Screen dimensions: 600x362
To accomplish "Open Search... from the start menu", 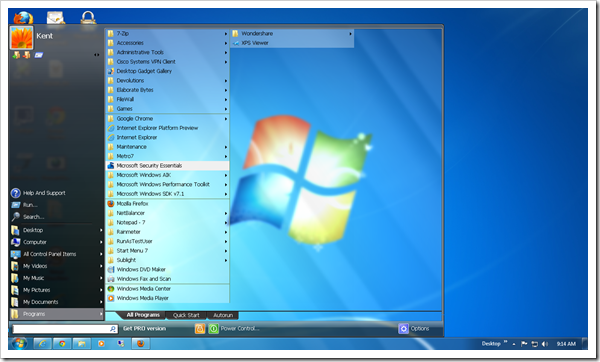I will [x=57, y=217].
